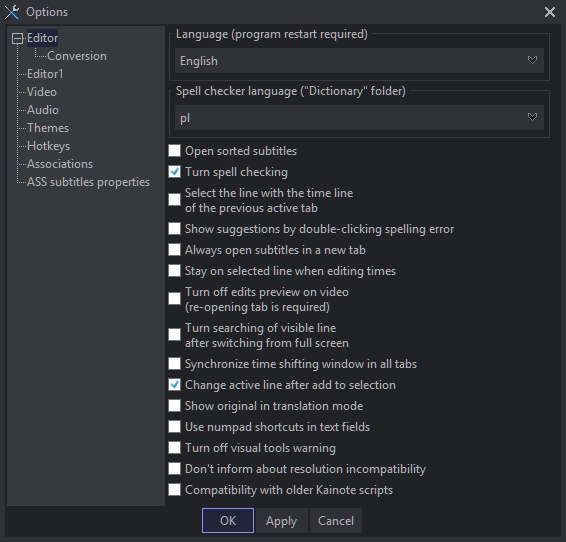This screenshot has width=566, height=542.
Task: Select Conversion in the options tree
Action: pos(77,56)
